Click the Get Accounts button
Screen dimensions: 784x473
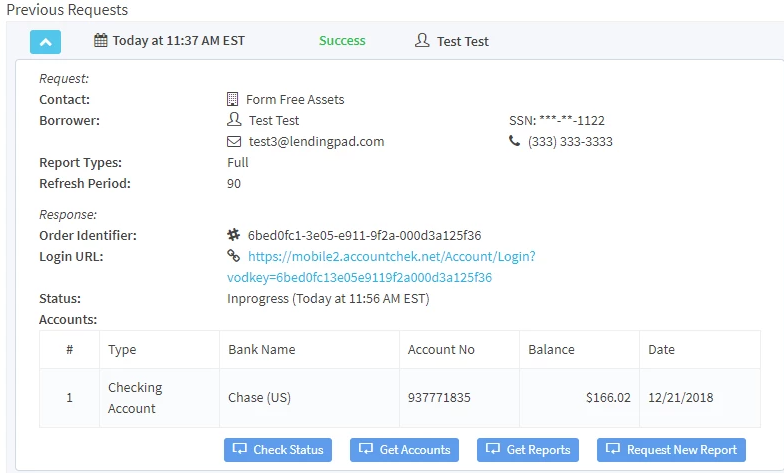[x=404, y=450]
